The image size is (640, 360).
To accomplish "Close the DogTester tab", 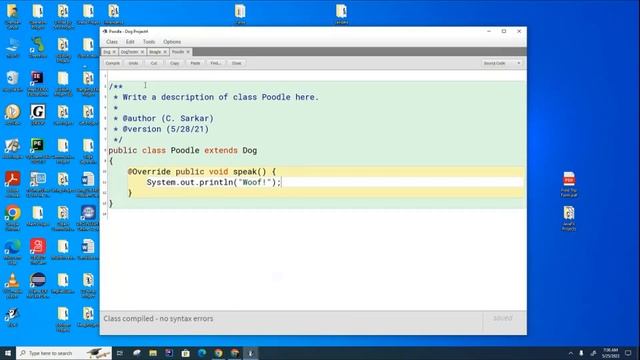I will 142,52.
